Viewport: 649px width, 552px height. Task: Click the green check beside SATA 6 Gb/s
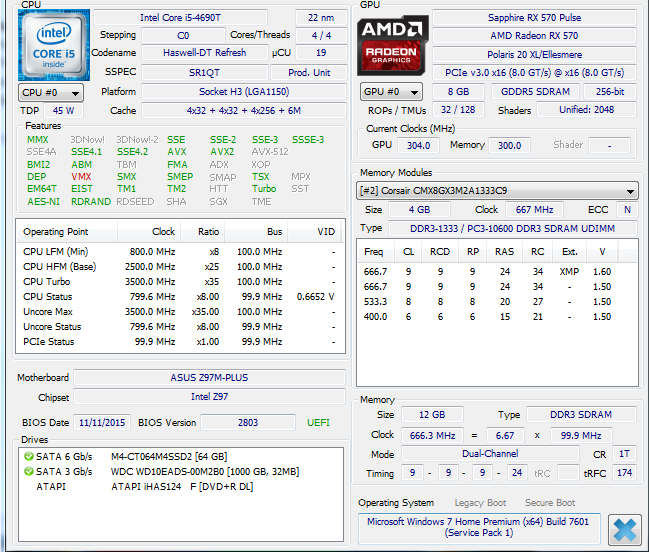coord(29,456)
